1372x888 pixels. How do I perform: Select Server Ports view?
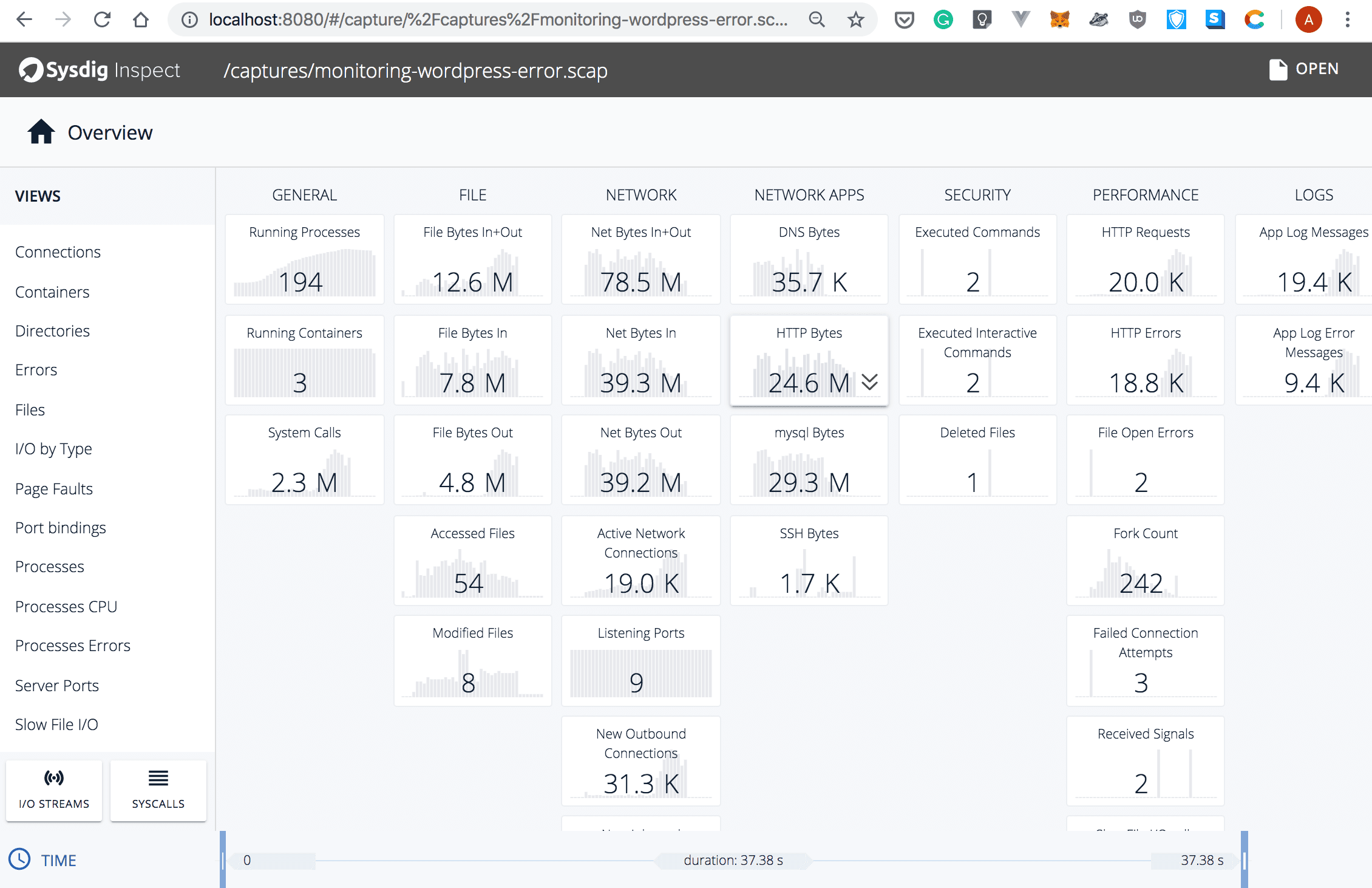[57, 686]
